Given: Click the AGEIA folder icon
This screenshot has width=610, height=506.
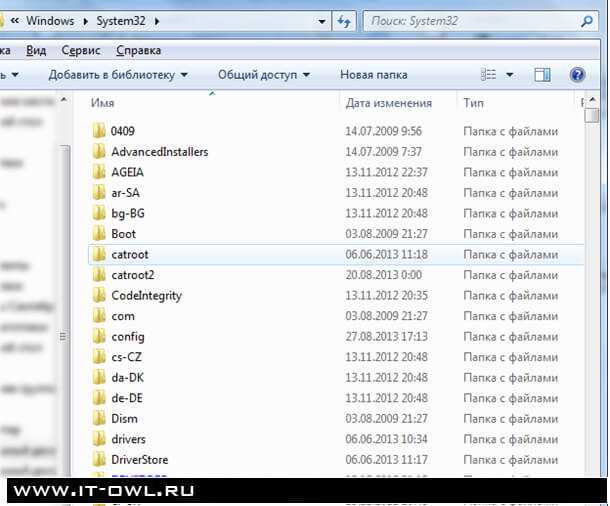Looking at the screenshot, I should click(98, 172).
